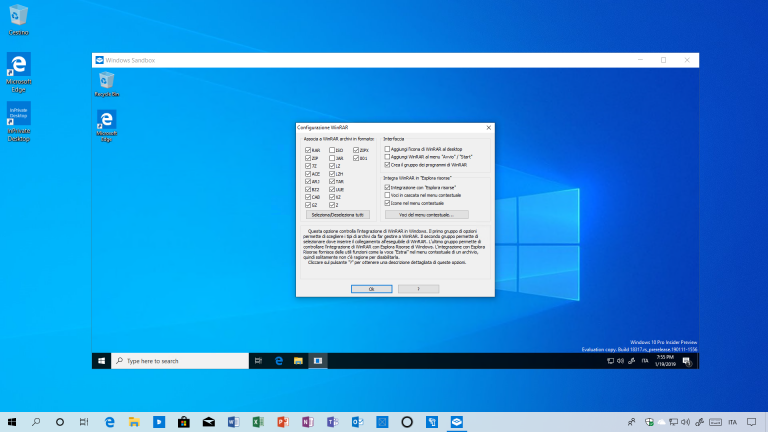Uncheck the 7Z format association
768x432 pixels.
[x=308, y=166]
